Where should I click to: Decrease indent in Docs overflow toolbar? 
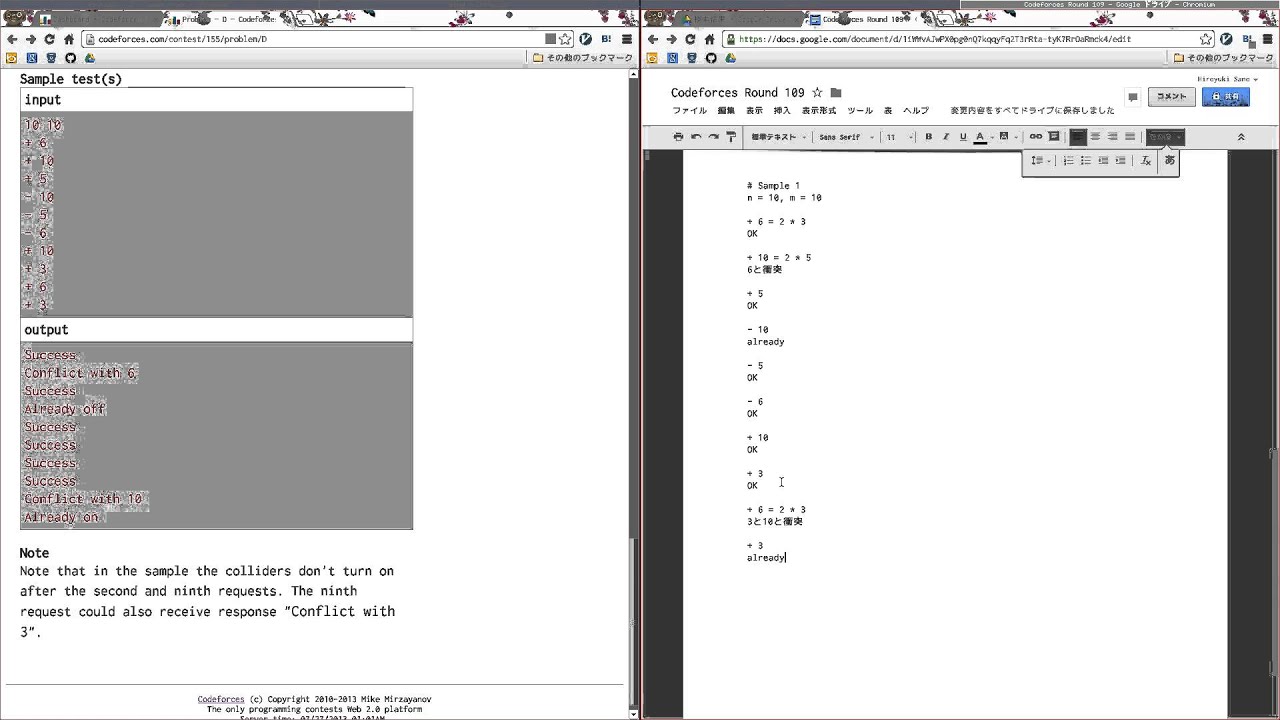1103,161
